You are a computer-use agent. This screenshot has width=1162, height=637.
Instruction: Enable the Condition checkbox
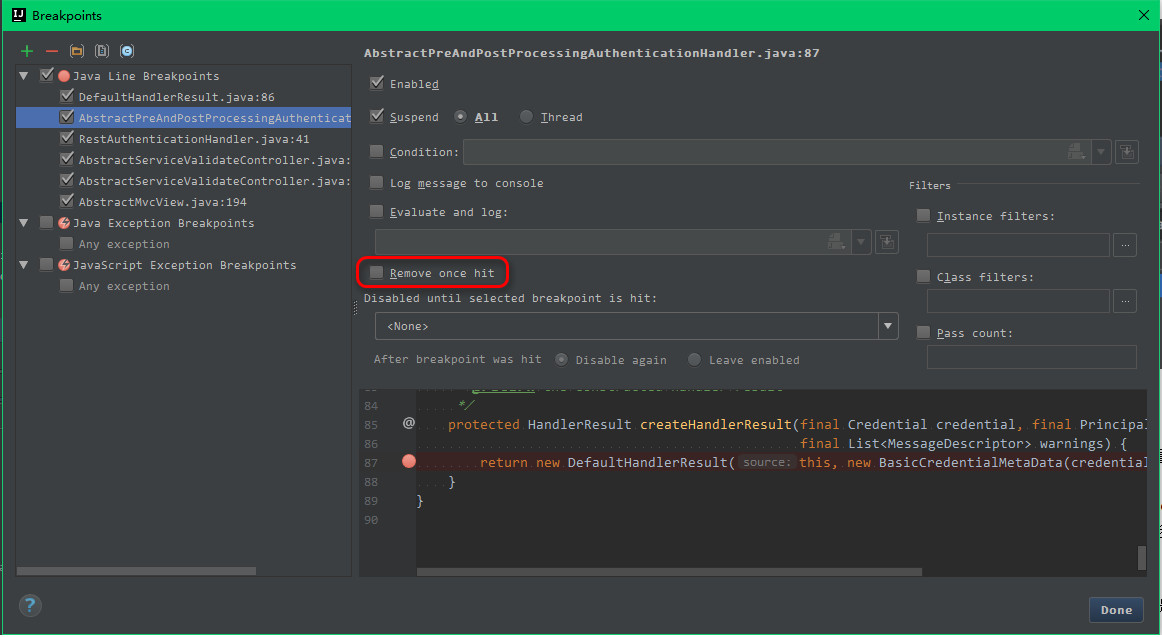376,151
